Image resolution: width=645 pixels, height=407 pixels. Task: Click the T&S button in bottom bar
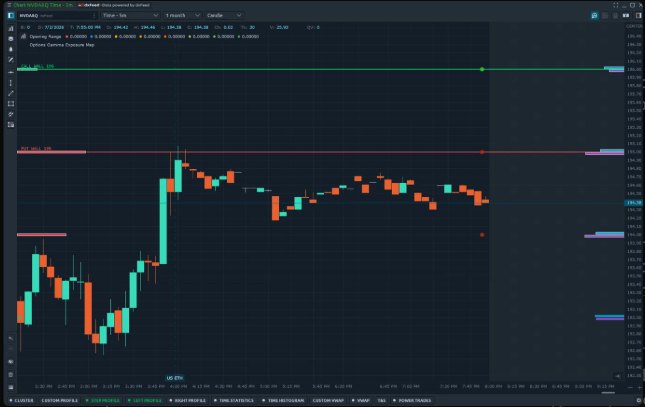(382, 400)
